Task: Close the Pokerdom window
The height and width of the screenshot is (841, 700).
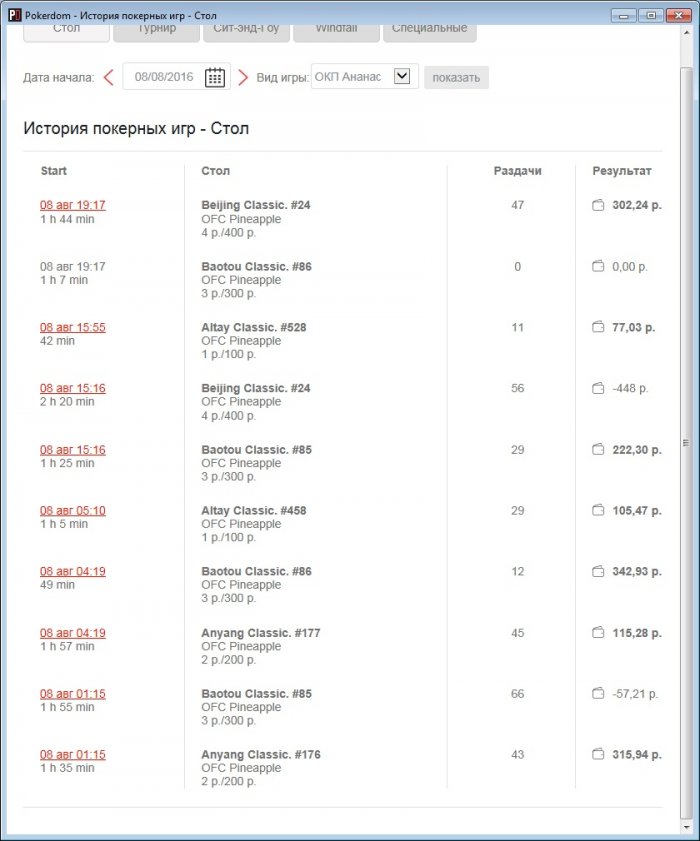Action: pos(678,16)
